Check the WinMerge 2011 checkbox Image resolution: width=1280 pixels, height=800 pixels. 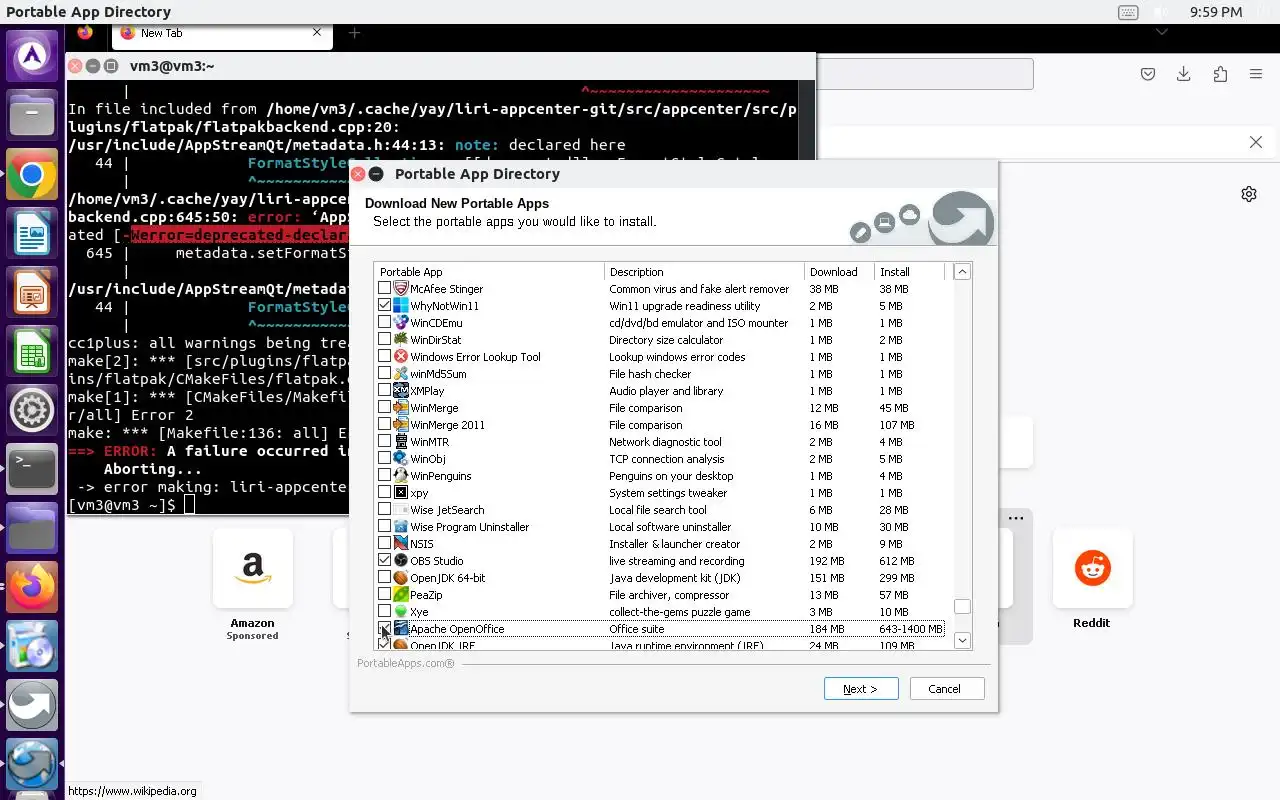tap(384, 425)
